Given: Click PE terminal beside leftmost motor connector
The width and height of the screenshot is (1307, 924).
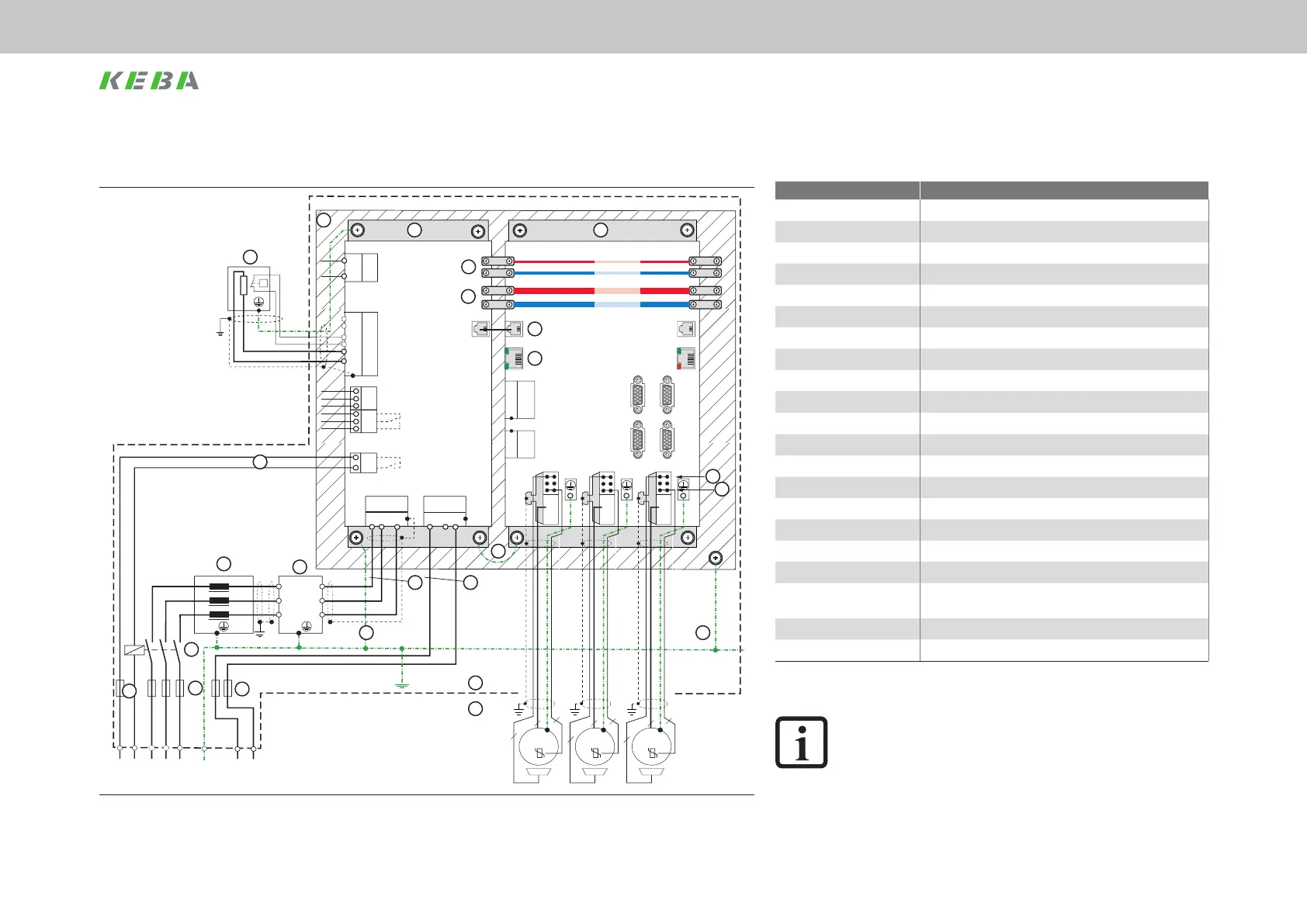Looking at the screenshot, I should point(570,489).
